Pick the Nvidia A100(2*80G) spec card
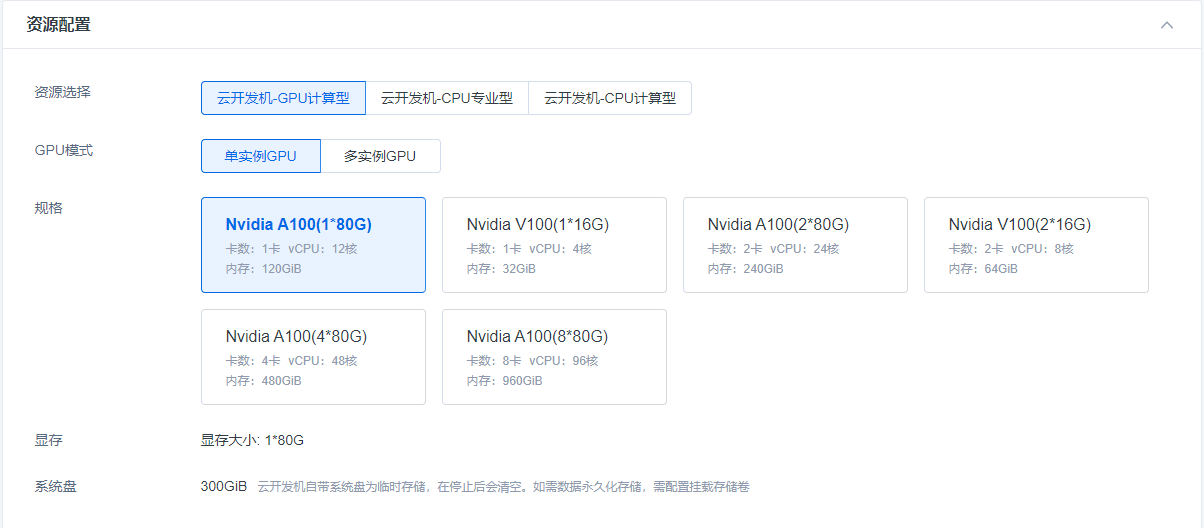The height and width of the screenshot is (528, 1204). [x=795, y=245]
